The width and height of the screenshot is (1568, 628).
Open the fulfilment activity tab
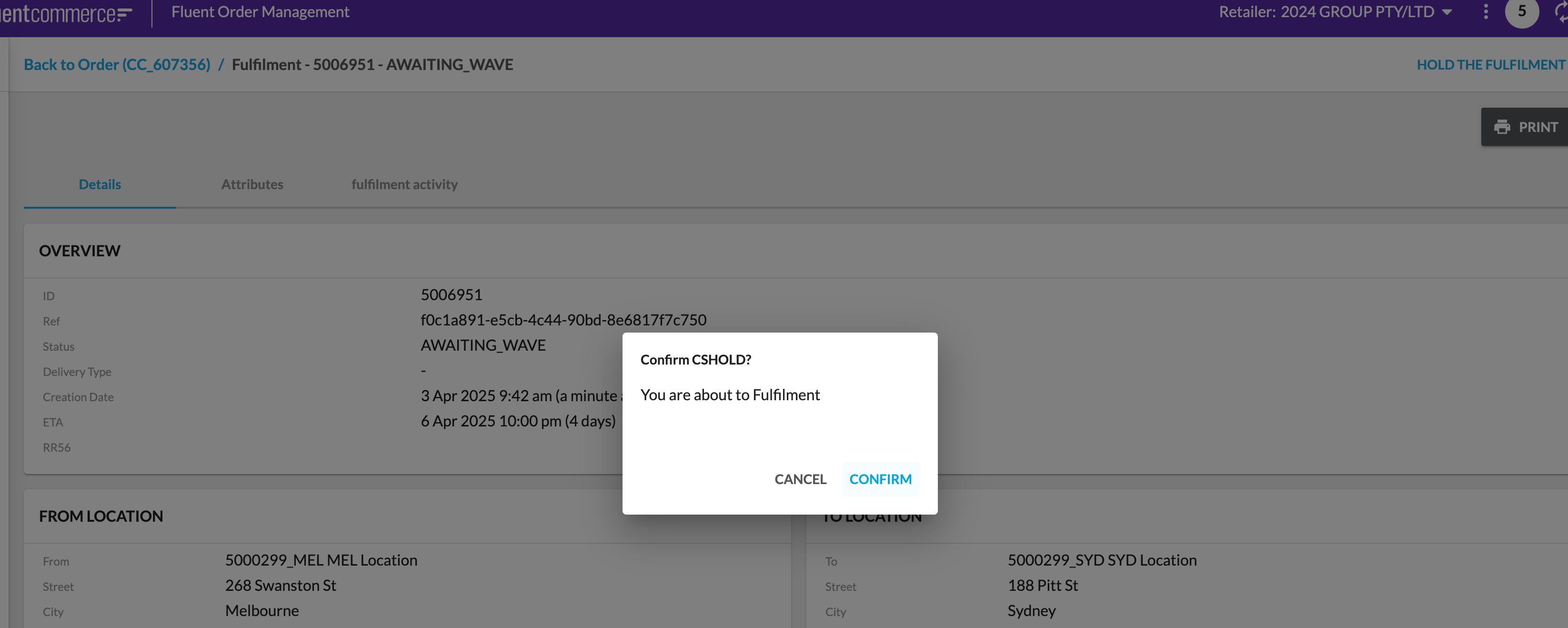point(404,184)
